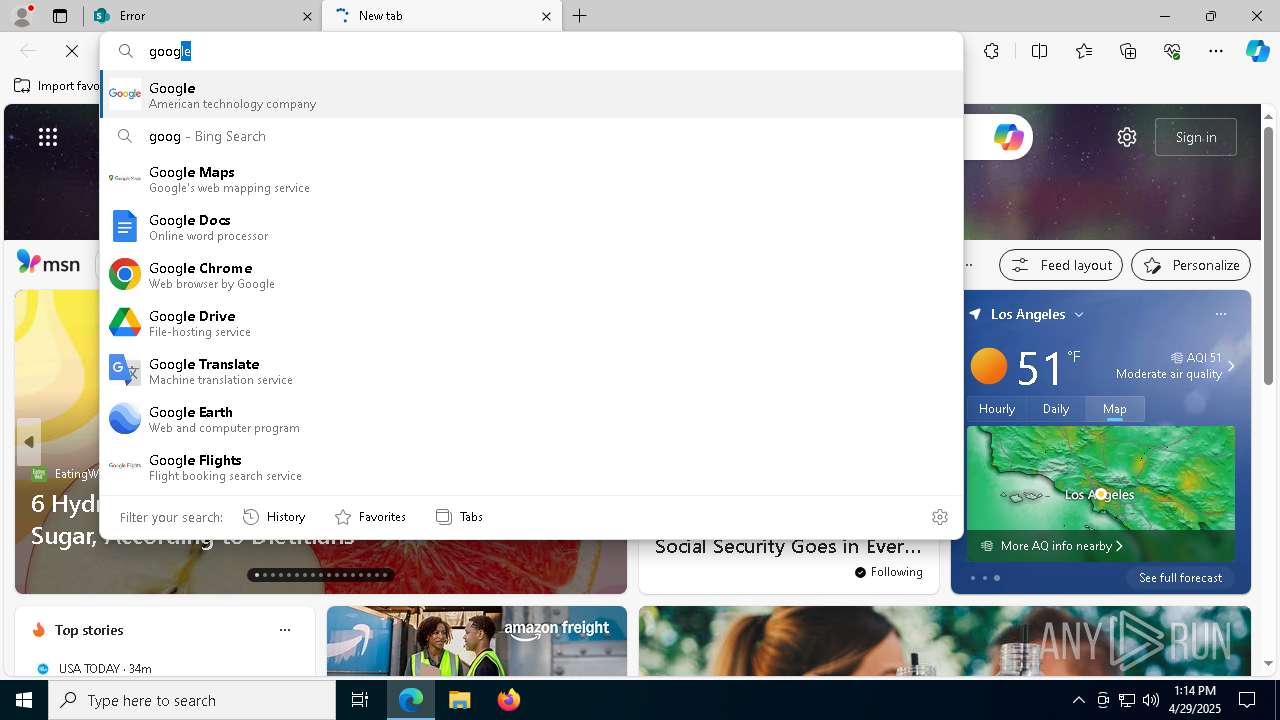Open File Explorer from taskbar
The image size is (1280, 720).
click(459, 700)
